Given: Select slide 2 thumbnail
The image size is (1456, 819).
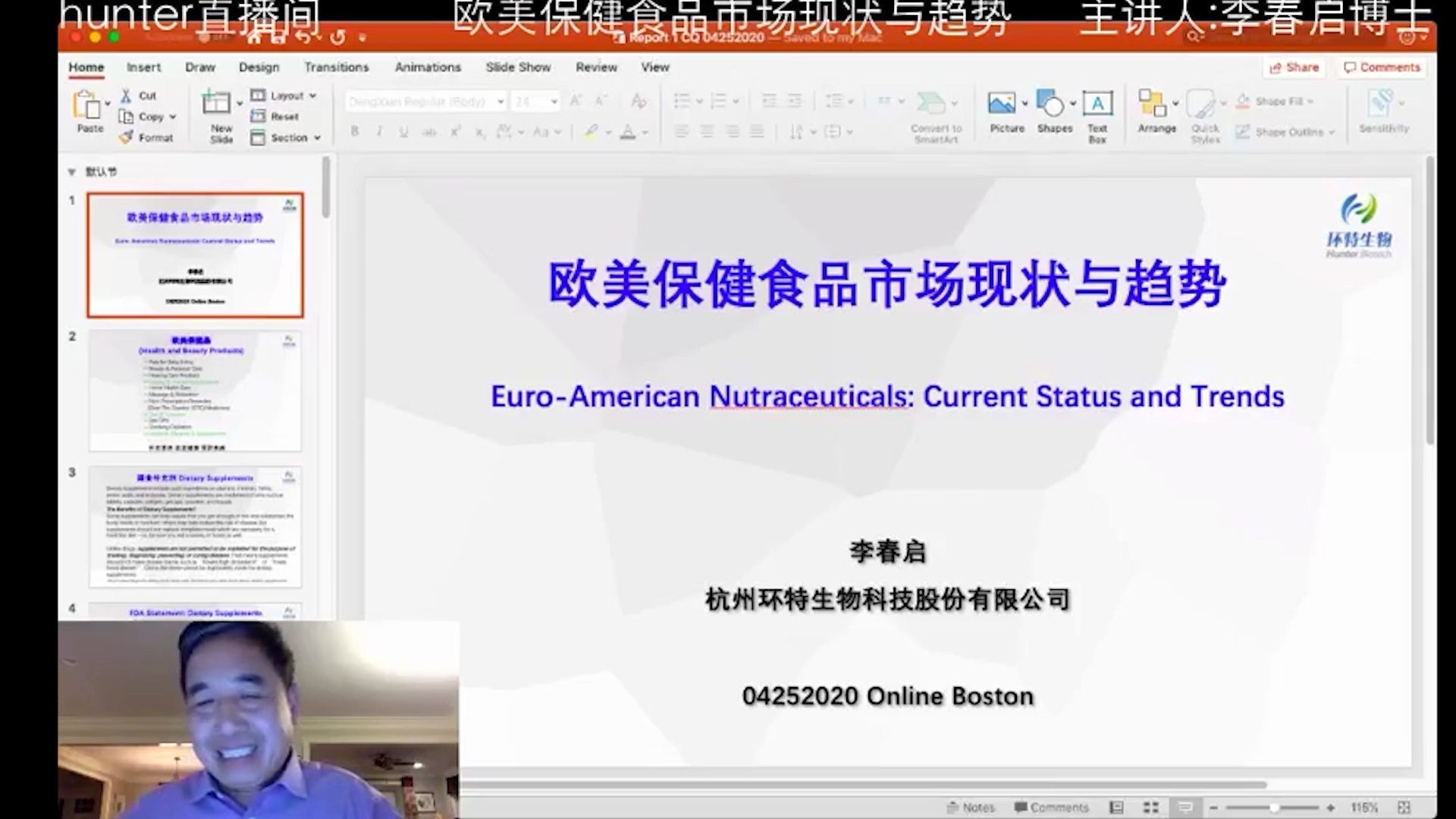Looking at the screenshot, I should [195, 391].
